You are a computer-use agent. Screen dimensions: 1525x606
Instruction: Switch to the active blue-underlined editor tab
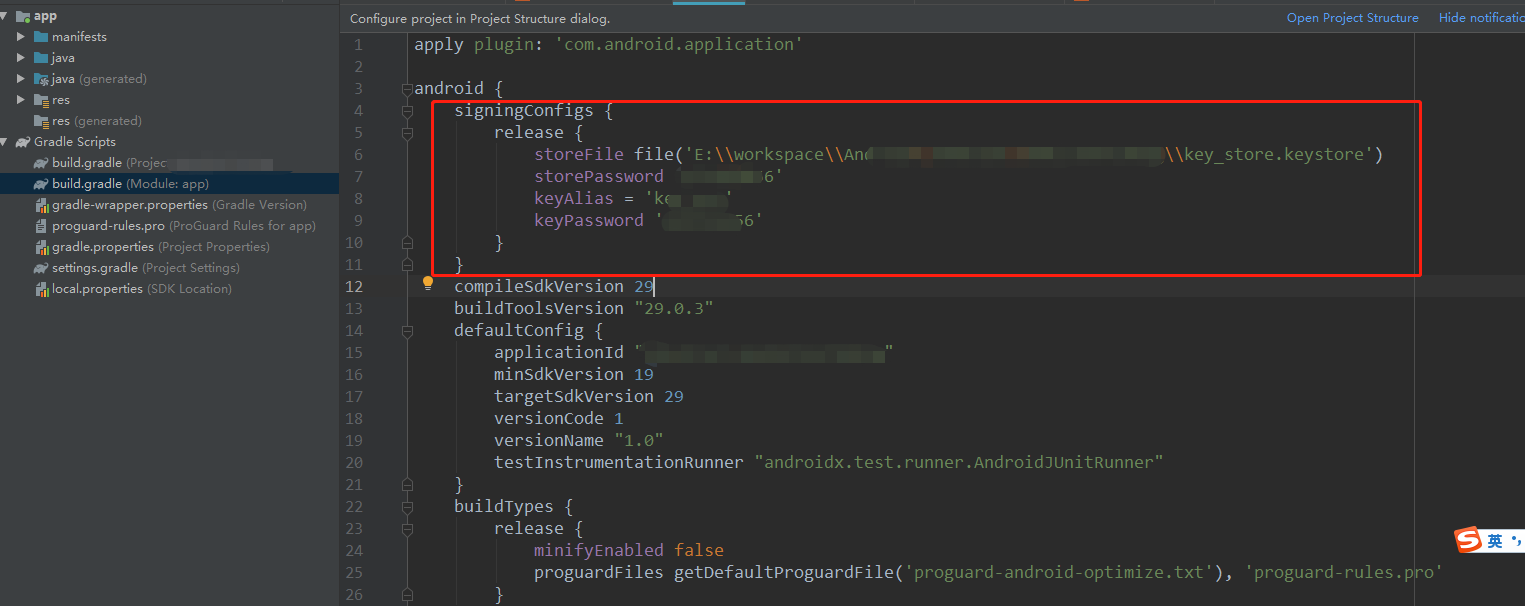pyautogui.click(x=709, y=3)
